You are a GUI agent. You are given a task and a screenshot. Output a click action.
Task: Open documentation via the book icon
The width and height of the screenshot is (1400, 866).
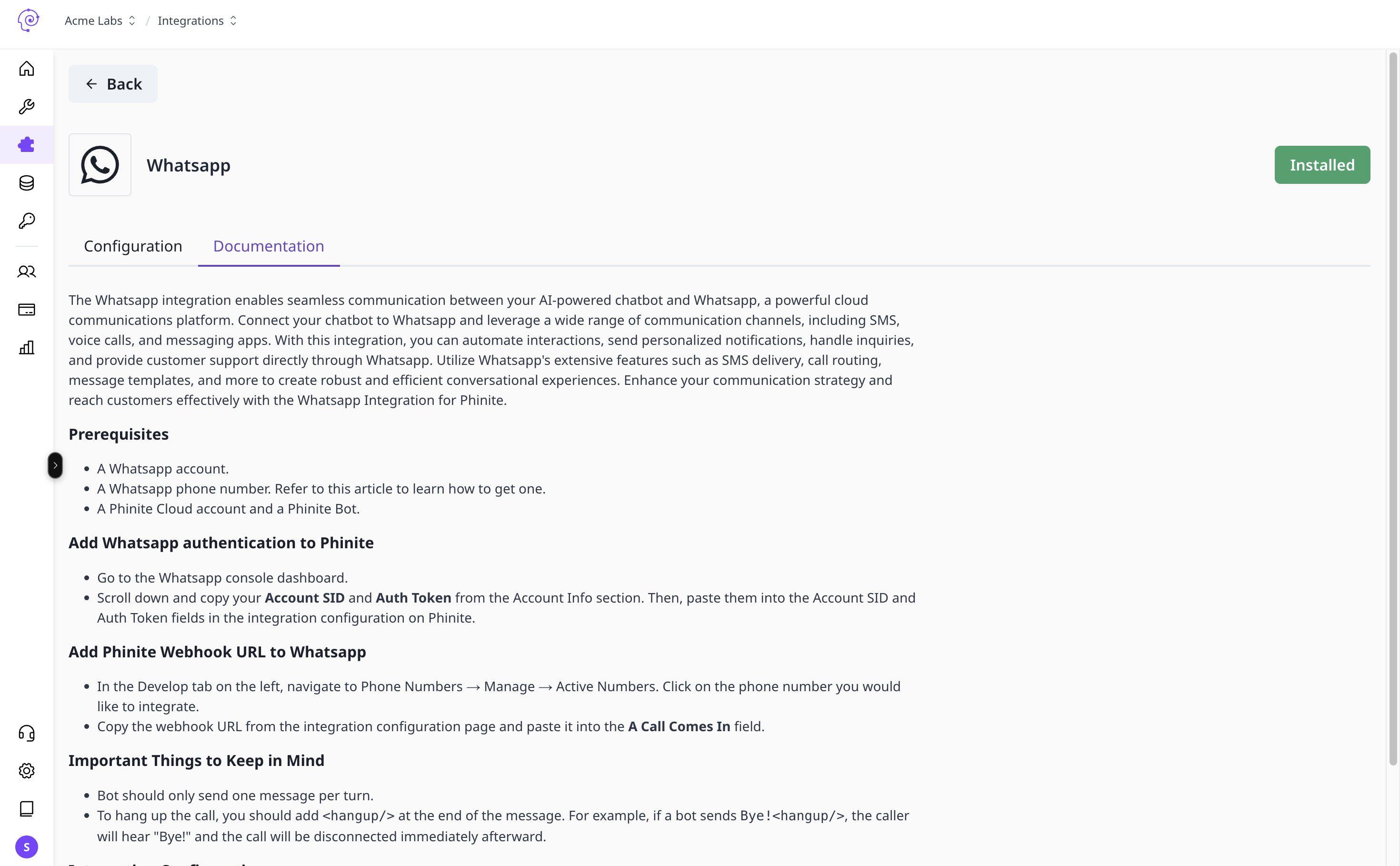coord(26,808)
